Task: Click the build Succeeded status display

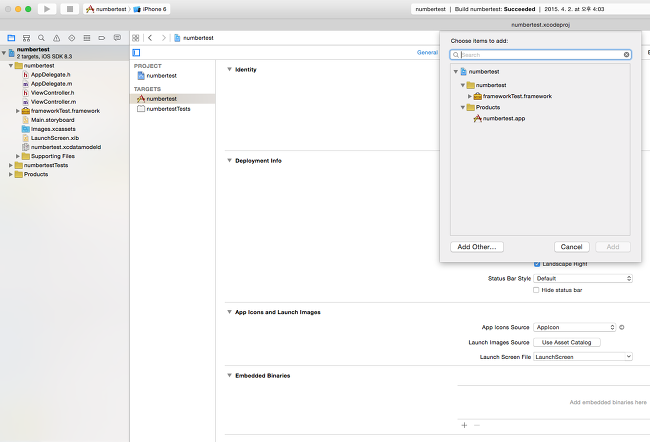Action: click(531, 9)
